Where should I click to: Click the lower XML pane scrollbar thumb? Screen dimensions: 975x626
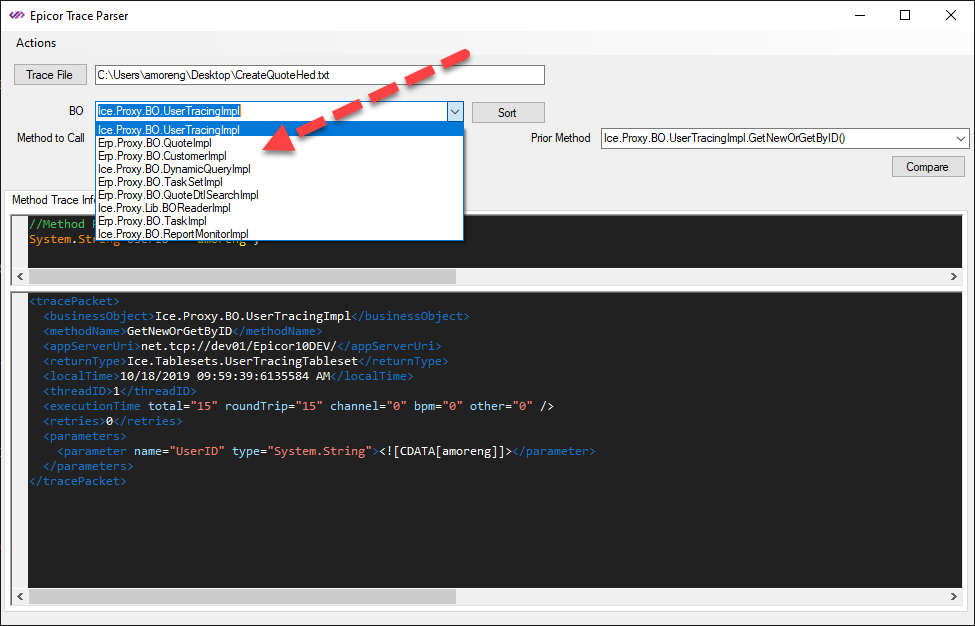(x=243, y=597)
